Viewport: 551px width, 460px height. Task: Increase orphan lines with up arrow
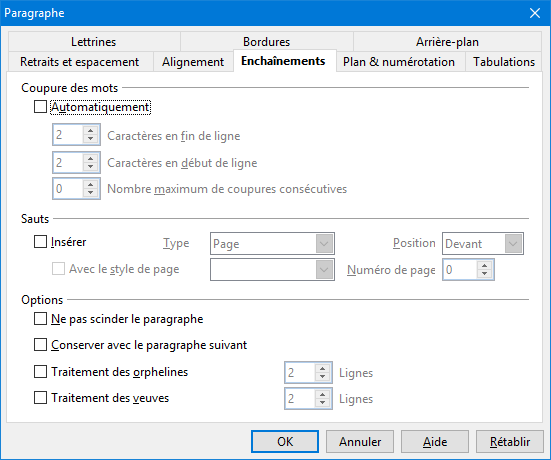[322, 369]
